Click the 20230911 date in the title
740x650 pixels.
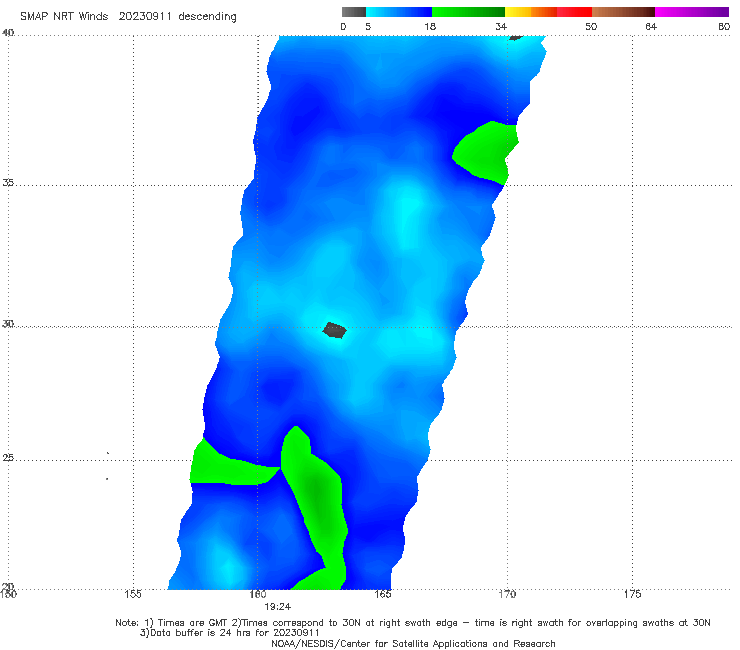click(x=144, y=17)
